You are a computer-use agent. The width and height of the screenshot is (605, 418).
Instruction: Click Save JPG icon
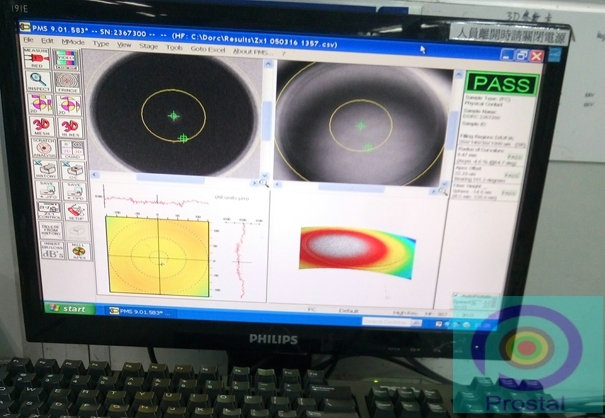click(x=47, y=190)
